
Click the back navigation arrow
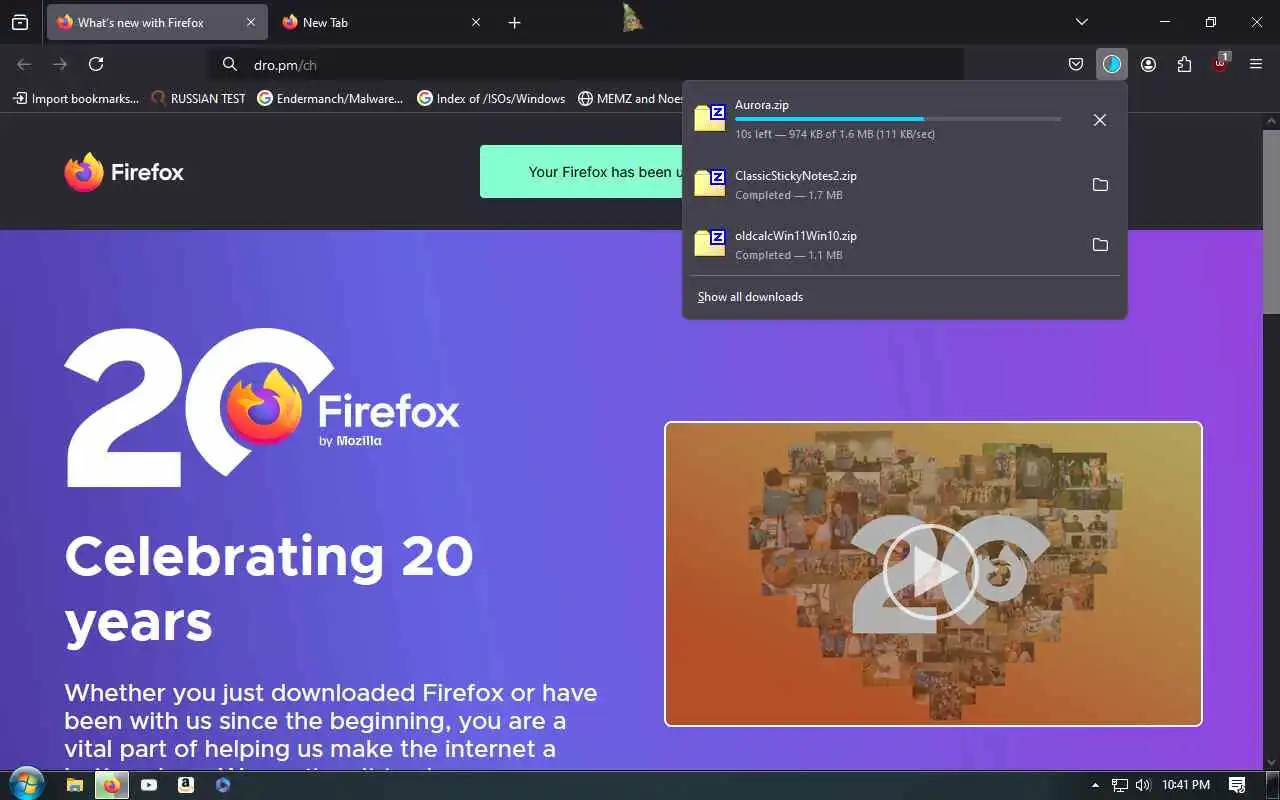pos(25,64)
